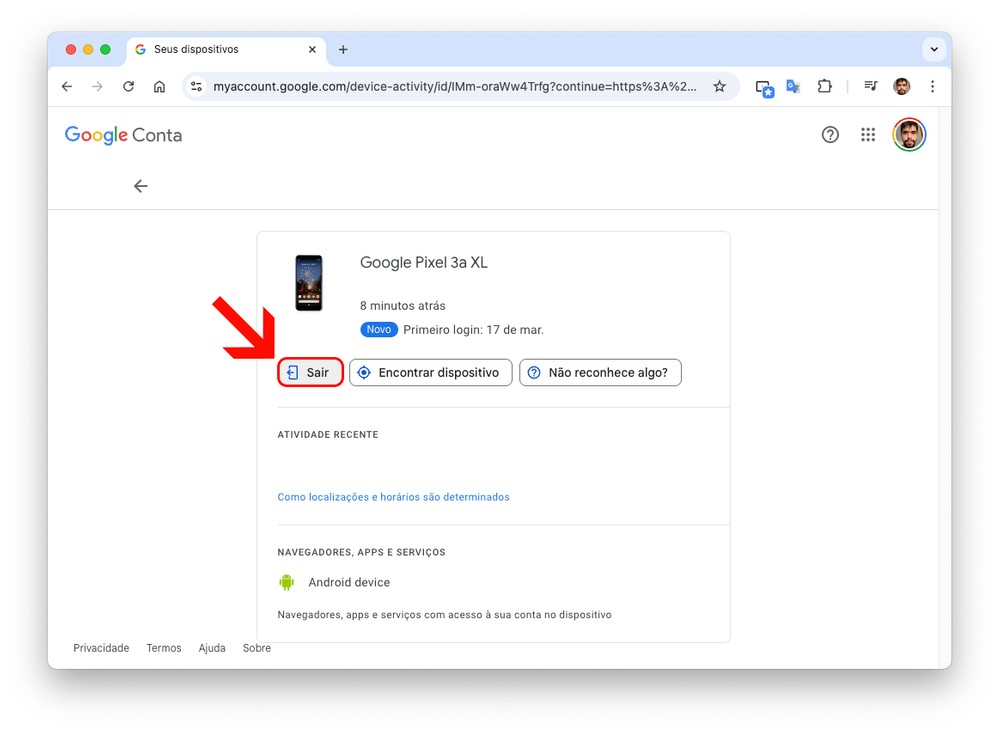Click the Sair sign-out button
The height and width of the screenshot is (733, 1000).
click(310, 373)
